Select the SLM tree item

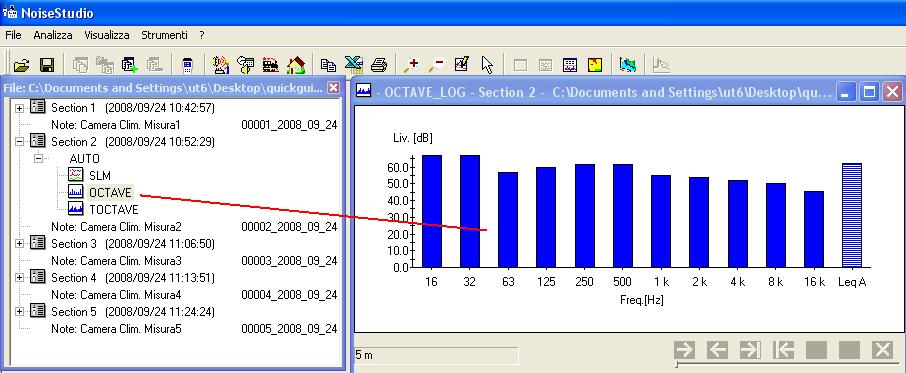pyautogui.click(x=99, y=175)
